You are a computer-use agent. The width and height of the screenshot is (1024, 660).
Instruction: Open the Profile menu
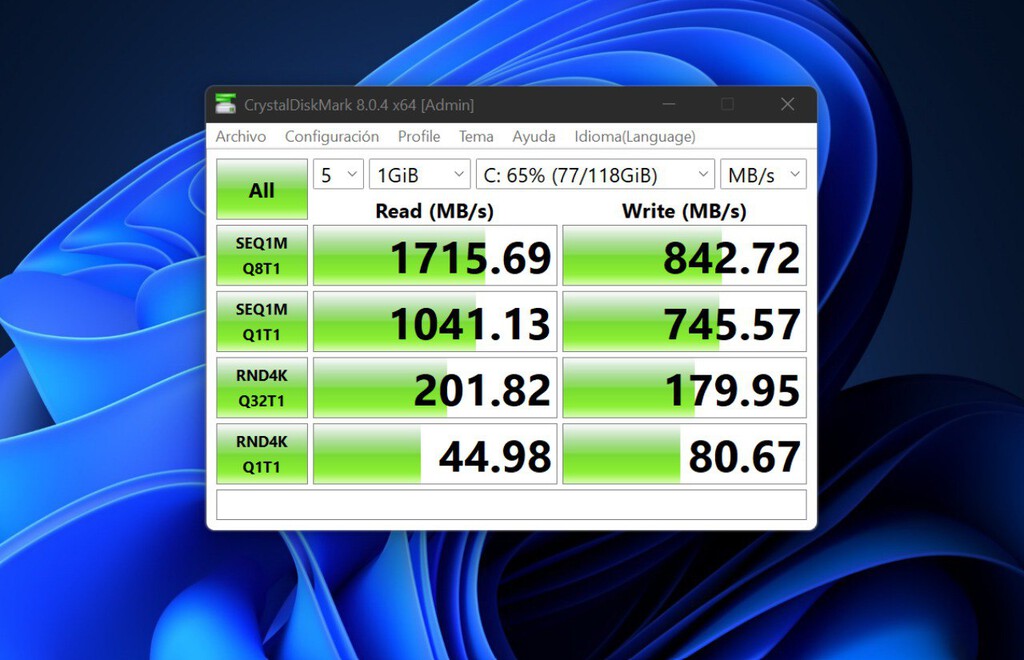pos(419,136)
